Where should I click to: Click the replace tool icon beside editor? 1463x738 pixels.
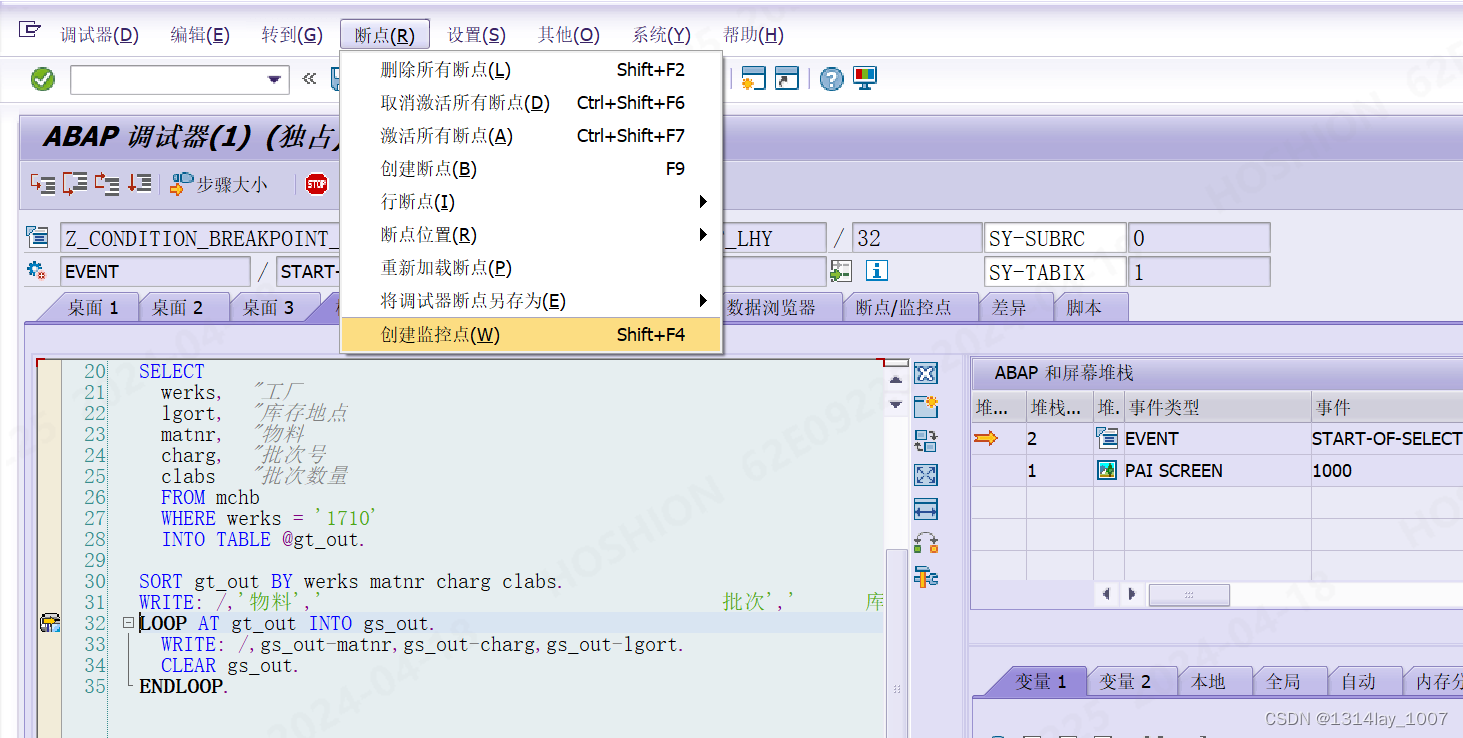tap(926, 441)
